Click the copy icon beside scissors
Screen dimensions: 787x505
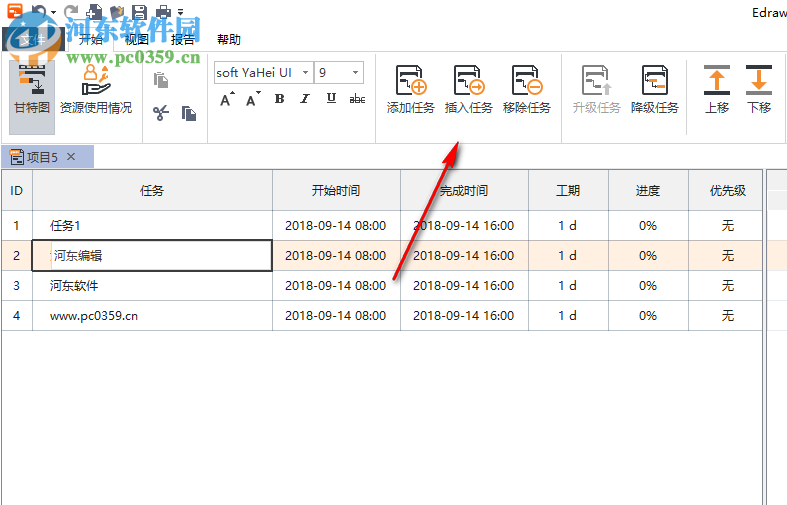pyautogui.click(x=189, y=113)
